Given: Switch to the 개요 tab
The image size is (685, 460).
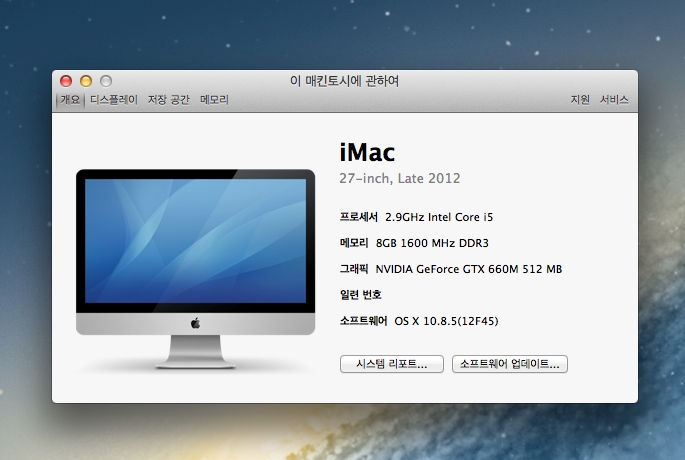Looking at the screenshot, I should coord(70,100).
